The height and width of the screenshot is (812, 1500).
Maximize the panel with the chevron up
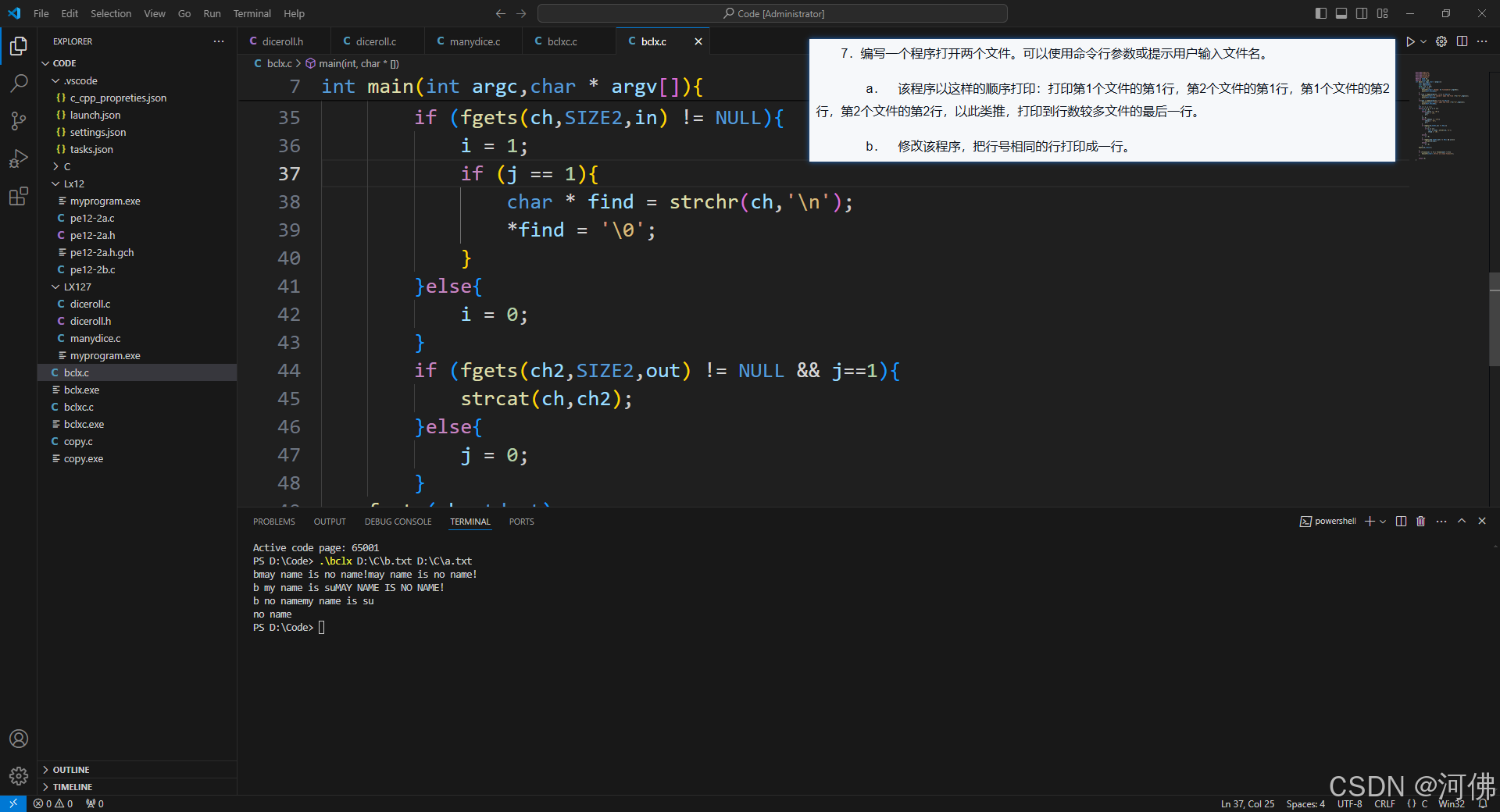[1462, 522]
